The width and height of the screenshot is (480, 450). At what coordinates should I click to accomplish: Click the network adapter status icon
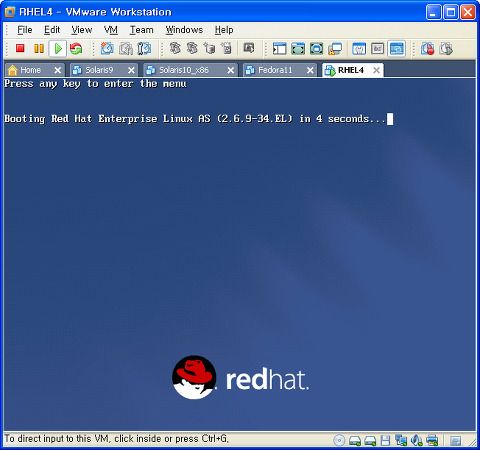401,440
